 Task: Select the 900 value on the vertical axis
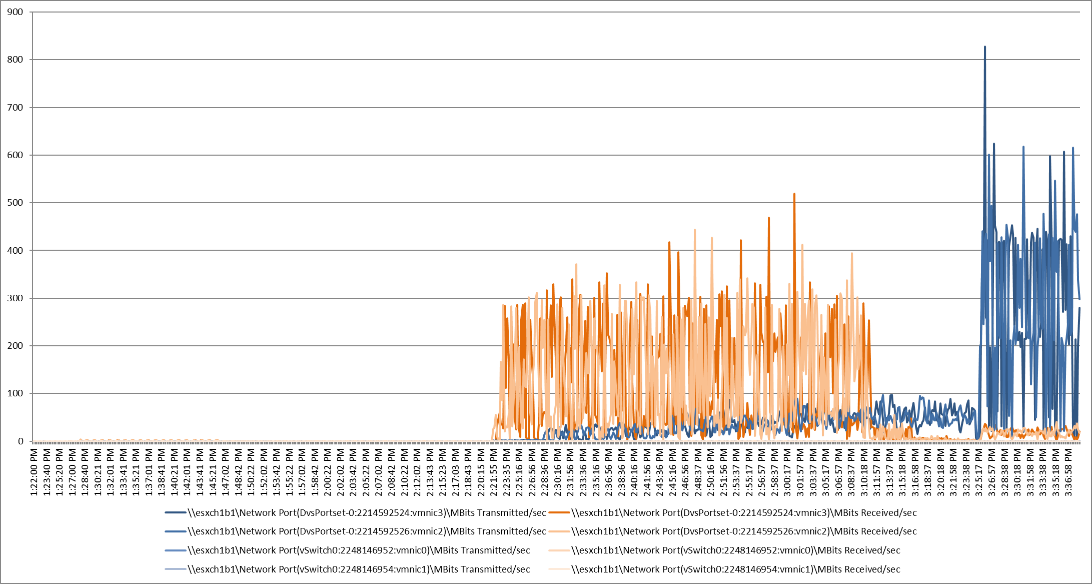pyautogui.click(x=15, y=13)
